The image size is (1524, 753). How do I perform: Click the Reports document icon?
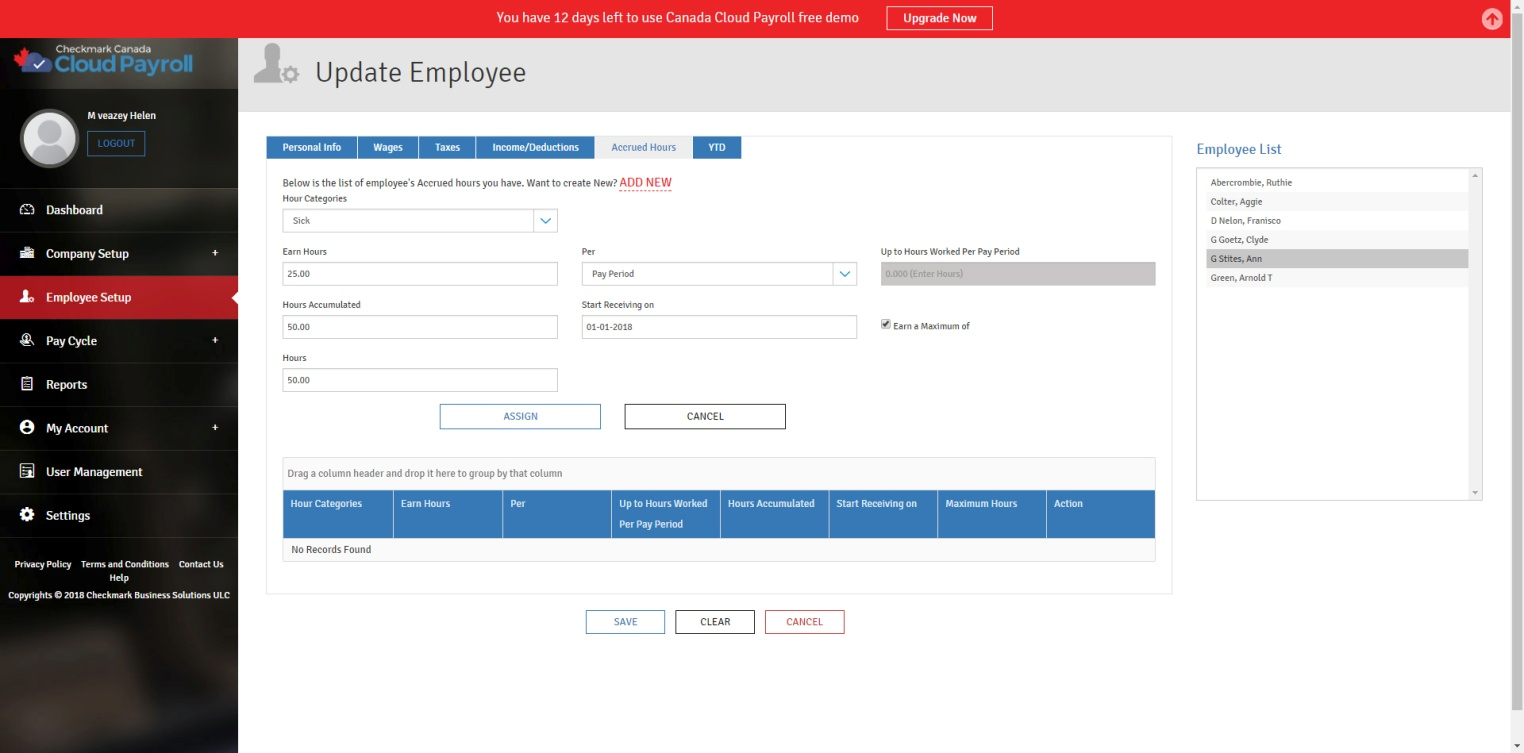(x=27, y=384)
